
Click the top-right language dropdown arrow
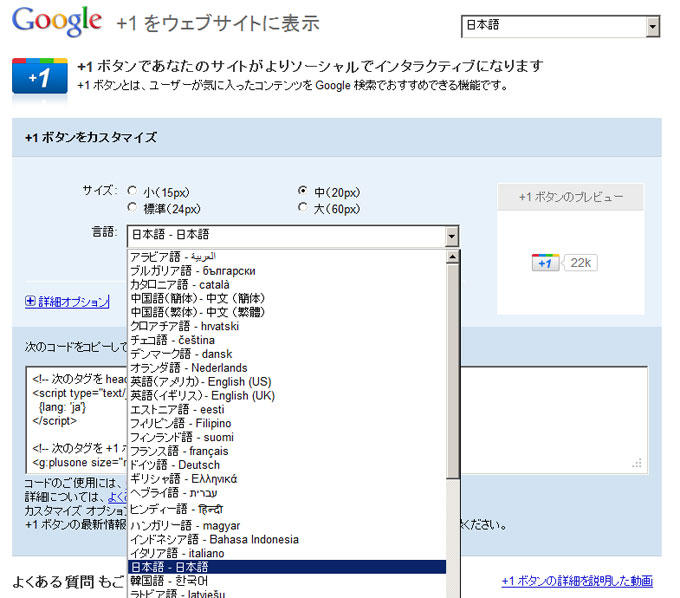point(652,27)
